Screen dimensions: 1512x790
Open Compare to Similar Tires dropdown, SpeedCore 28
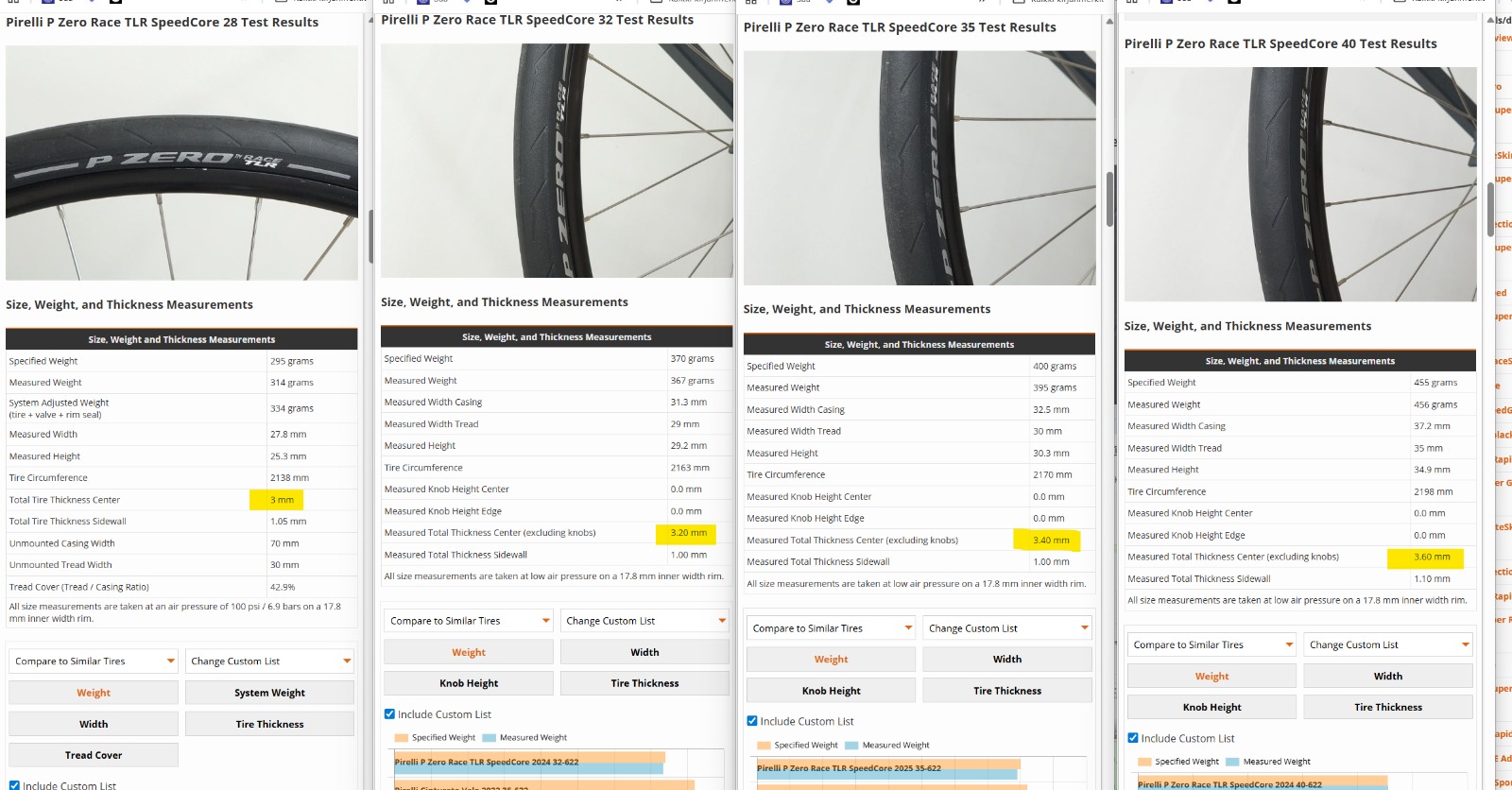tap(94, 661)
